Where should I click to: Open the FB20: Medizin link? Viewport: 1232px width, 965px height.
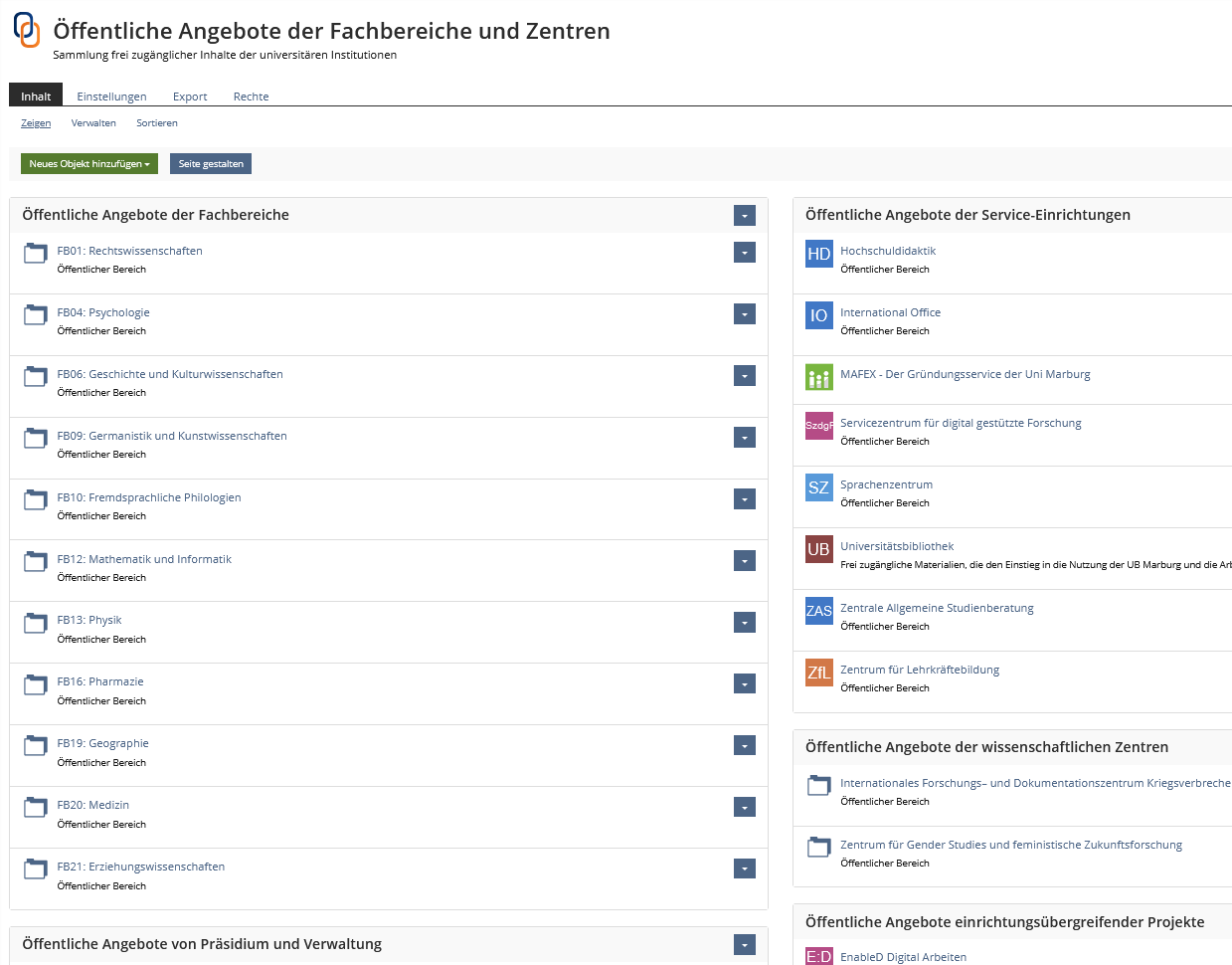92,805
